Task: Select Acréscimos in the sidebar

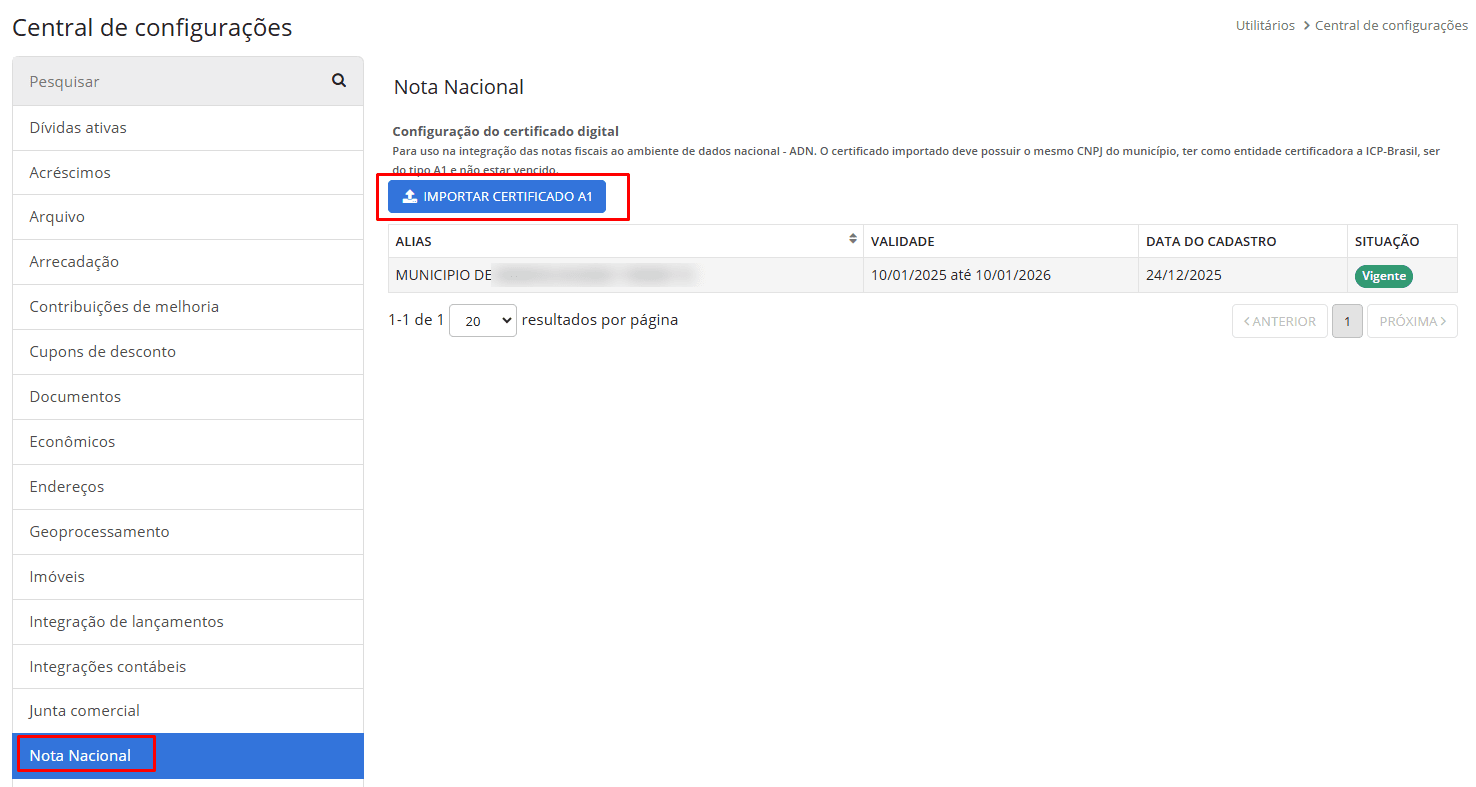Action: 70,173
